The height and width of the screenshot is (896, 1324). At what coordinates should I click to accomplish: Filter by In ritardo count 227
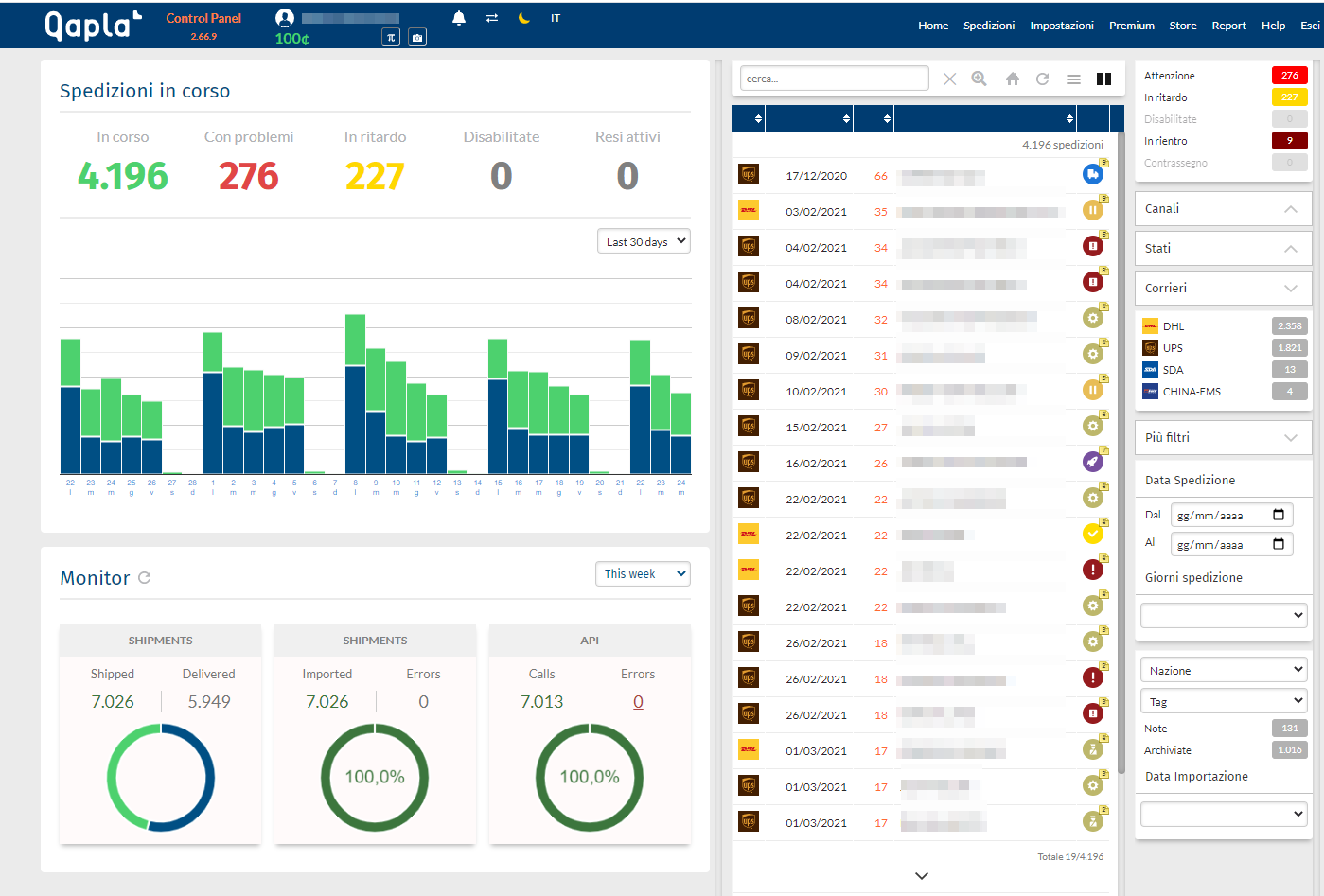point(1289,97)
